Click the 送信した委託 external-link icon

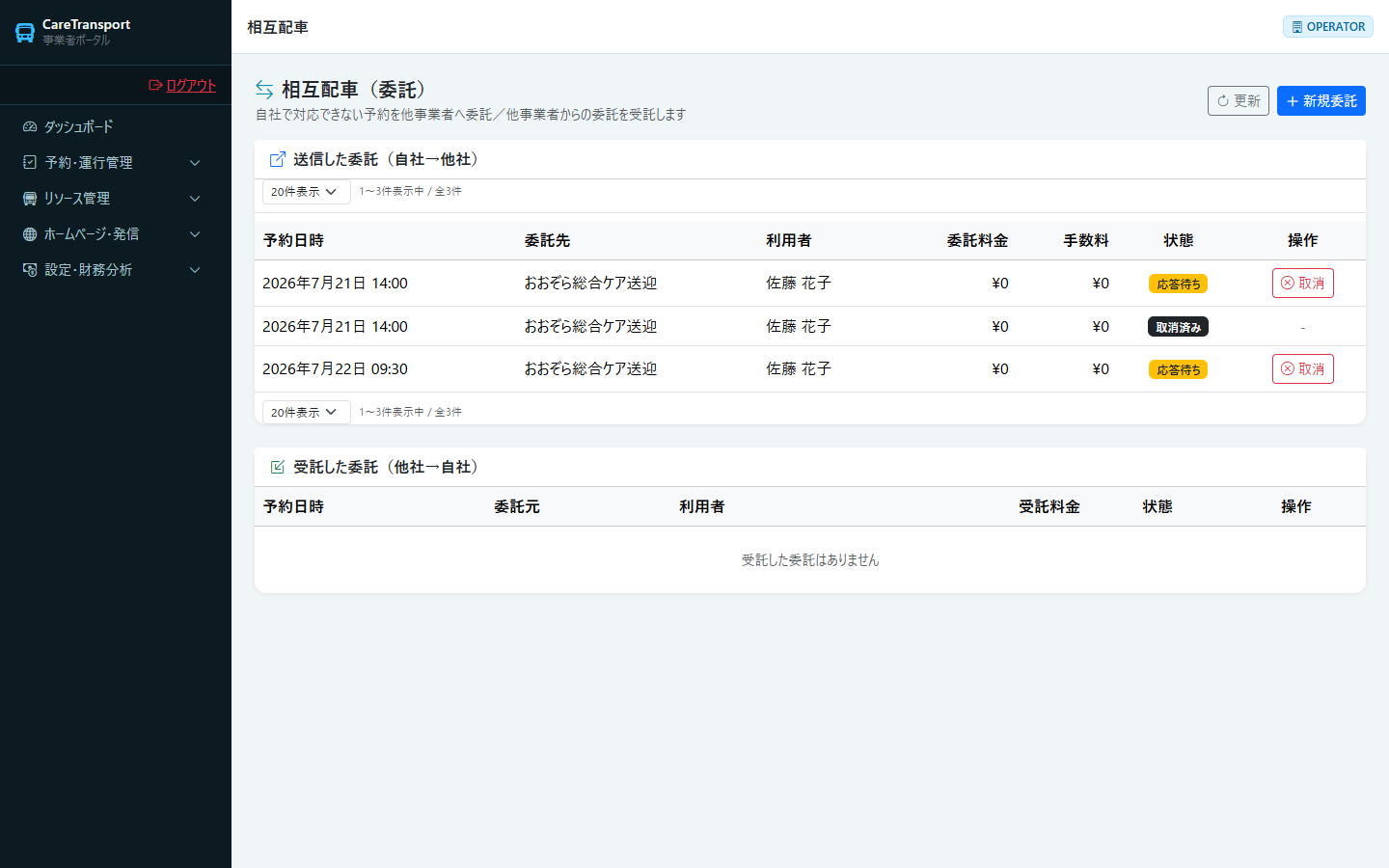[x=278, y=159]
